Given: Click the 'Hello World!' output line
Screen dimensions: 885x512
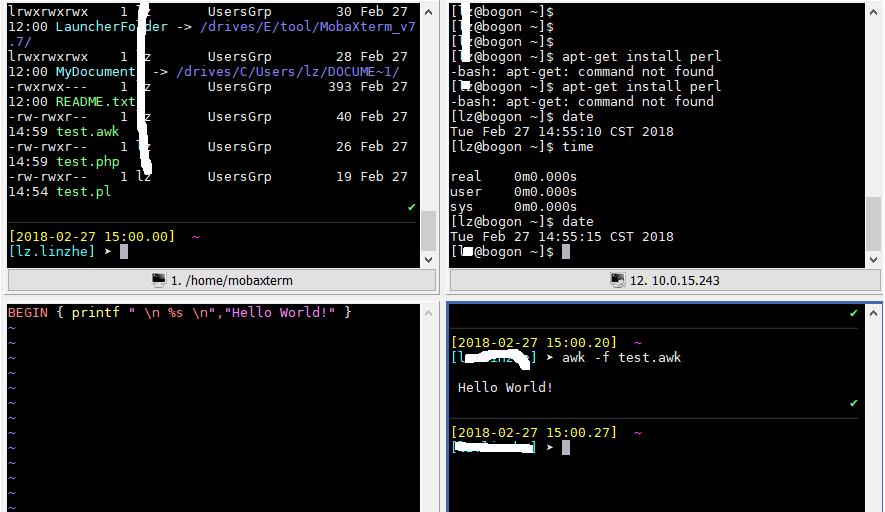Looking at the screenshot, I should (505, 387).
